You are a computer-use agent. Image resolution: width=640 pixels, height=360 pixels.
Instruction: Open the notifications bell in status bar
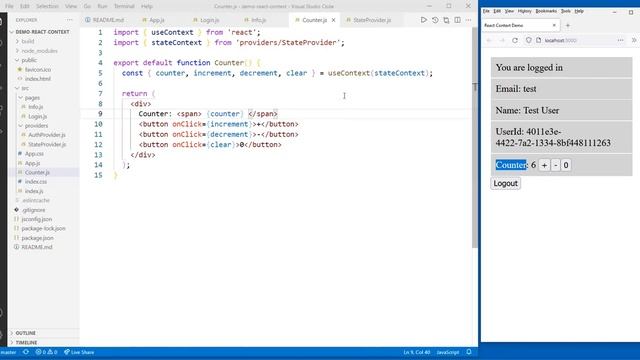tap(469, 352)
